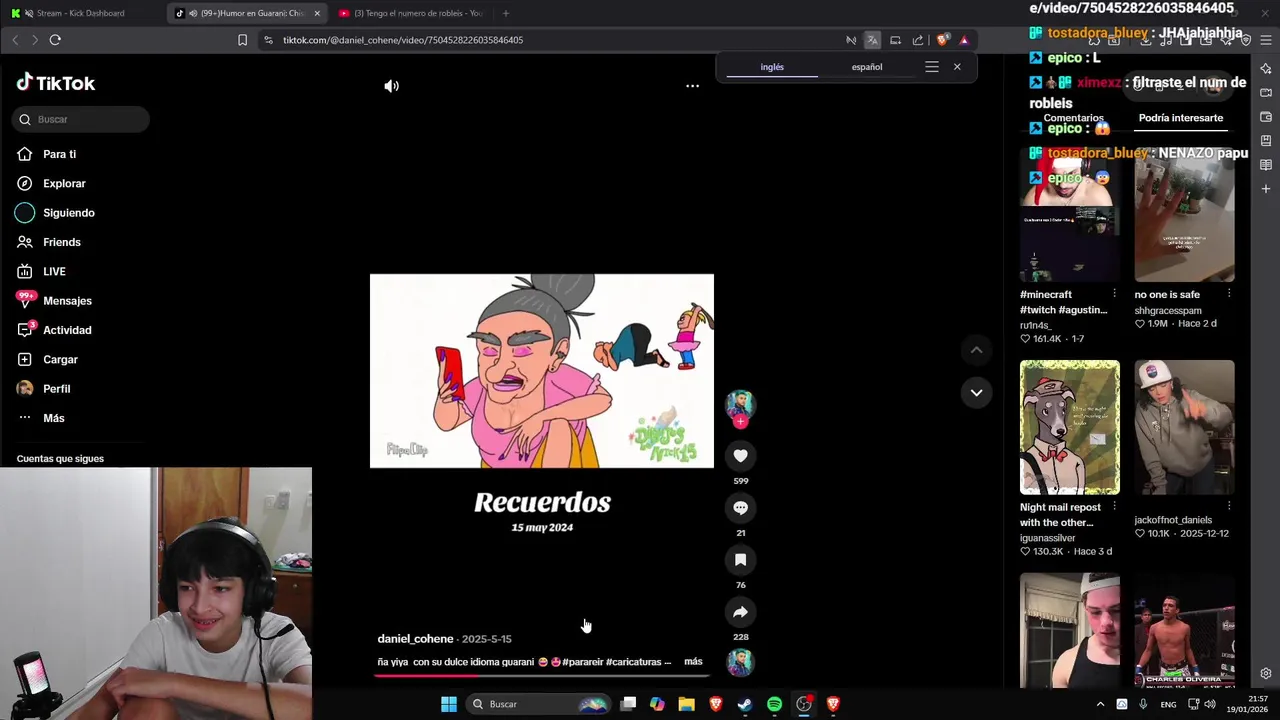Switch to the Comentarios tab
This screenshot has width=1280, height=720.
pyautogui.click(x=1073, y=118)
